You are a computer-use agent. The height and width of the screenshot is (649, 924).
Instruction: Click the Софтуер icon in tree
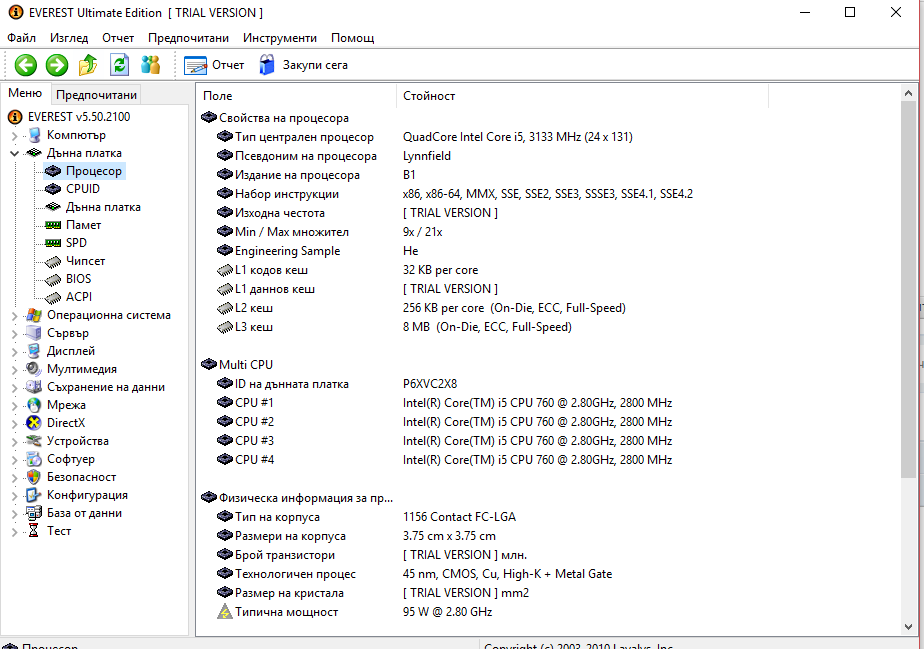[x=34, y=459]
